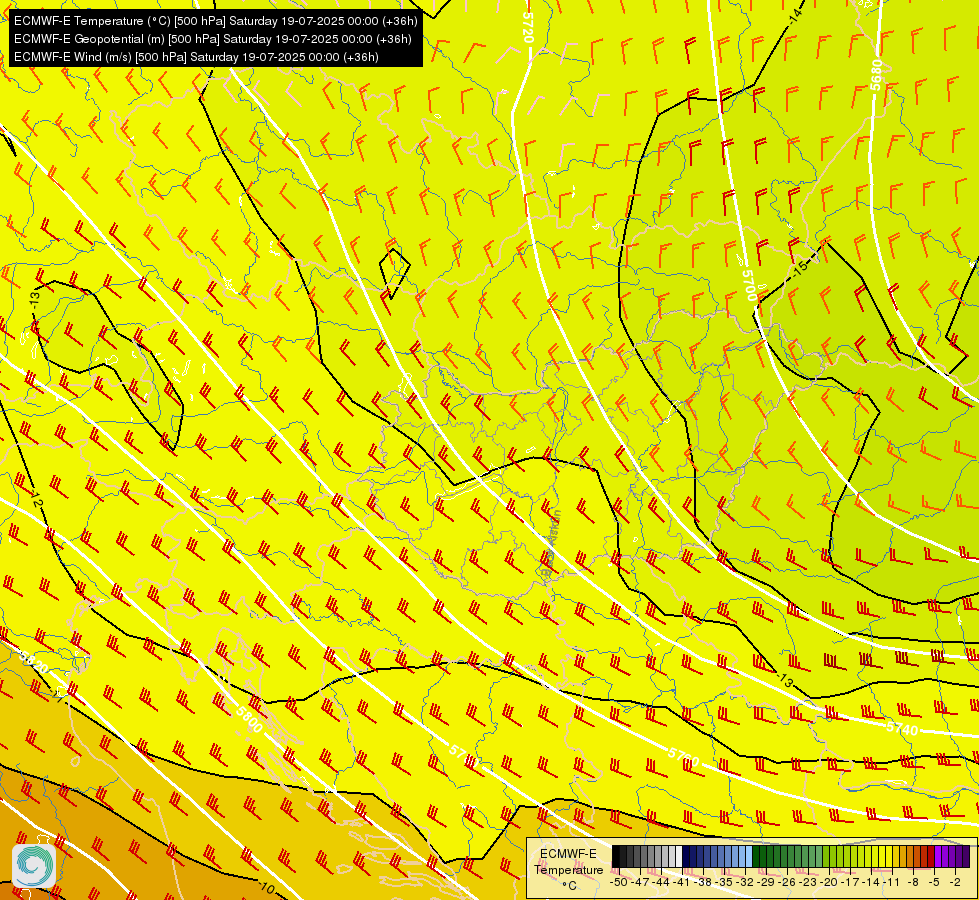Image resolution: width=979 pixels, height=900 pixels.
Task: Click the -11 value in the legend
Action: click(892, 882)
